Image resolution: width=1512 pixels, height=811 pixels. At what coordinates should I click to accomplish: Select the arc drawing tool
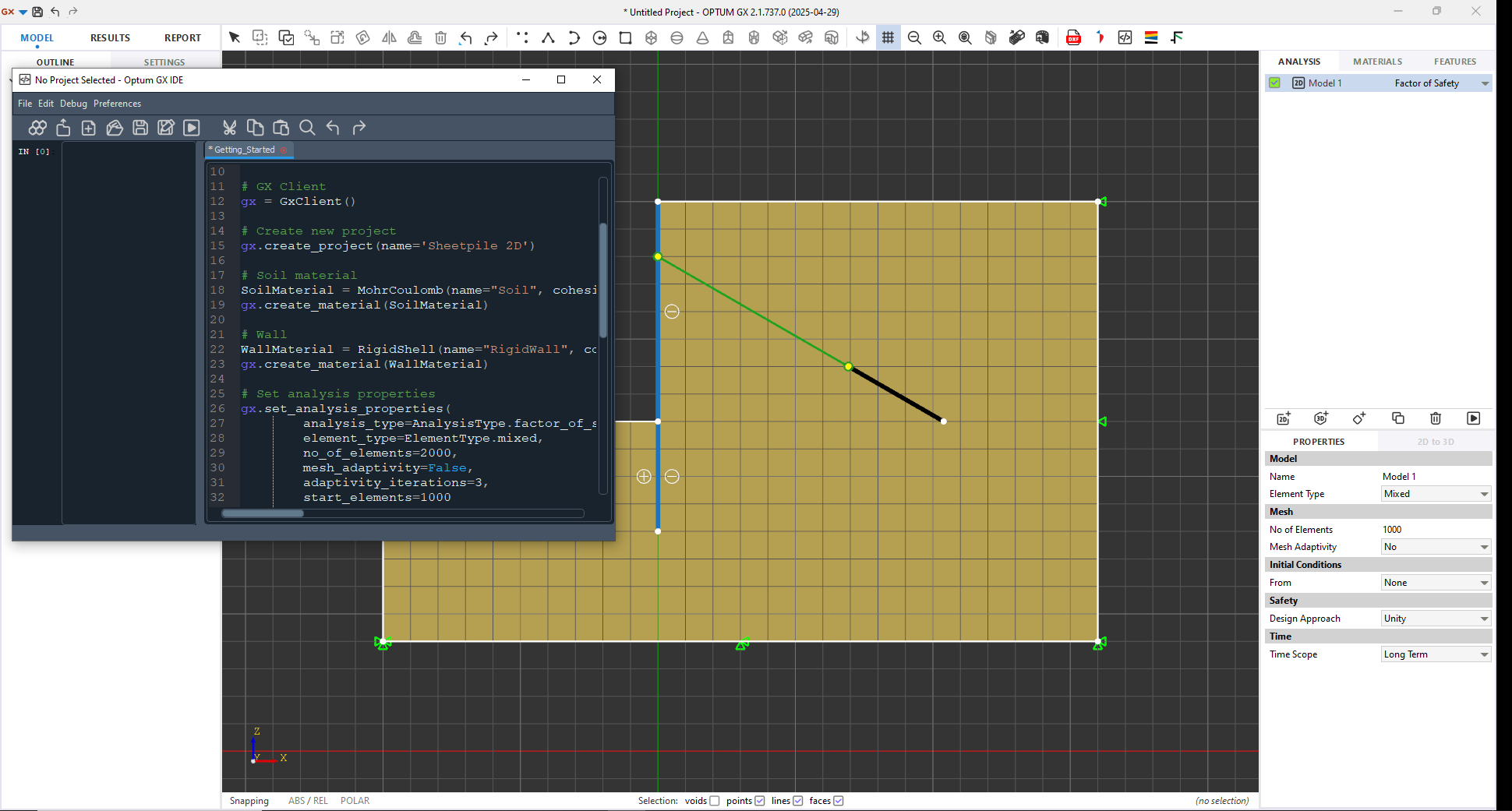[x=574, y=37]
